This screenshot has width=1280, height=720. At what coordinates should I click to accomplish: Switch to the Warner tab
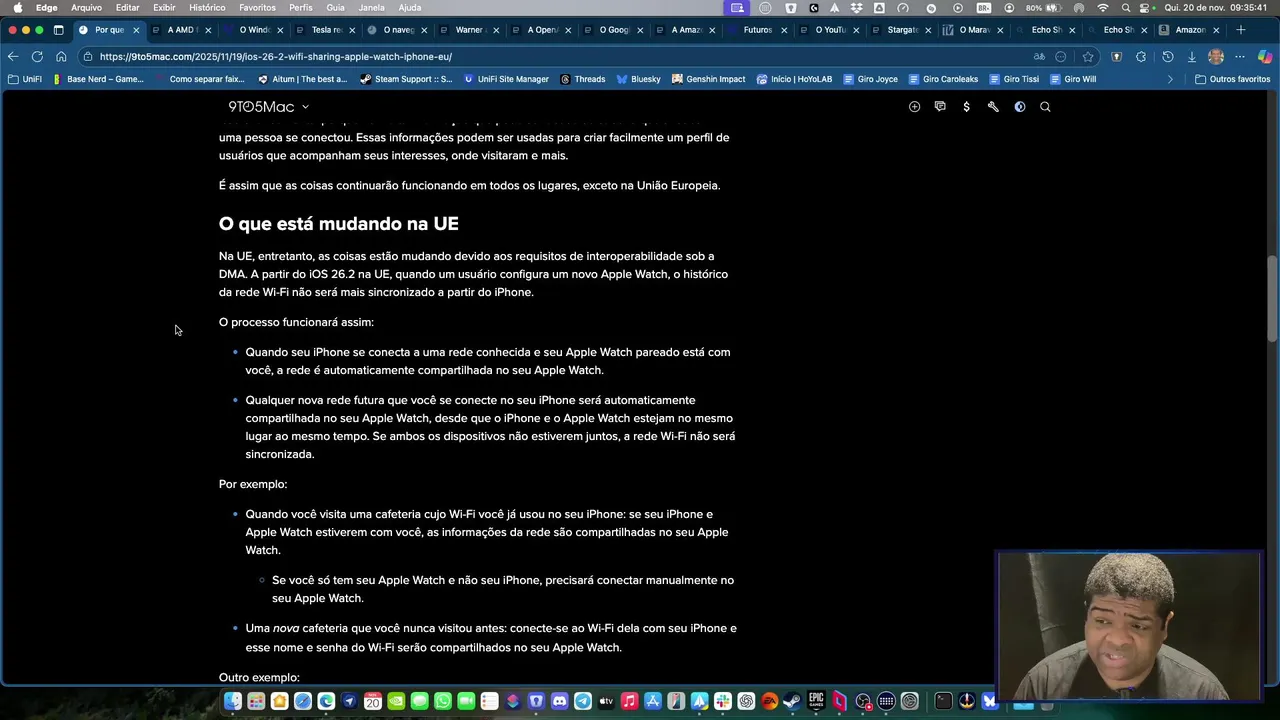(468, 30)
